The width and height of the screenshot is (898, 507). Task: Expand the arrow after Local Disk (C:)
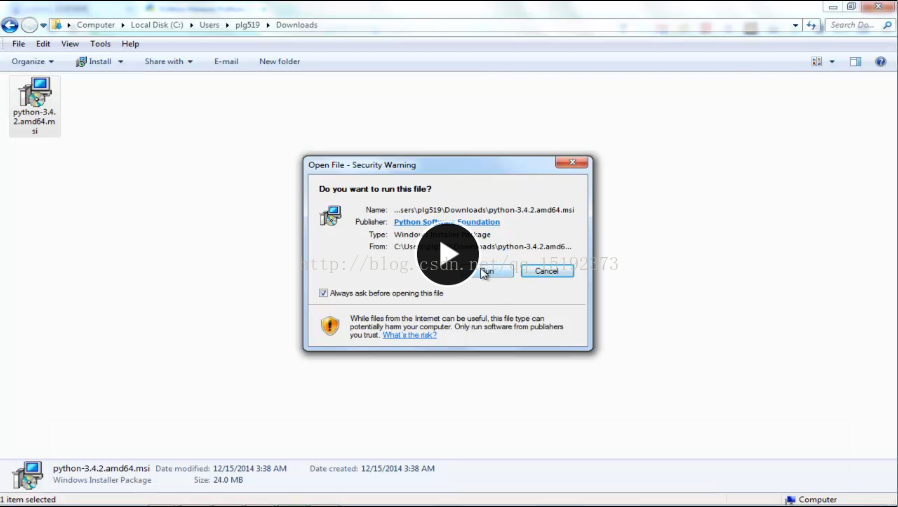tap(191, 25)
